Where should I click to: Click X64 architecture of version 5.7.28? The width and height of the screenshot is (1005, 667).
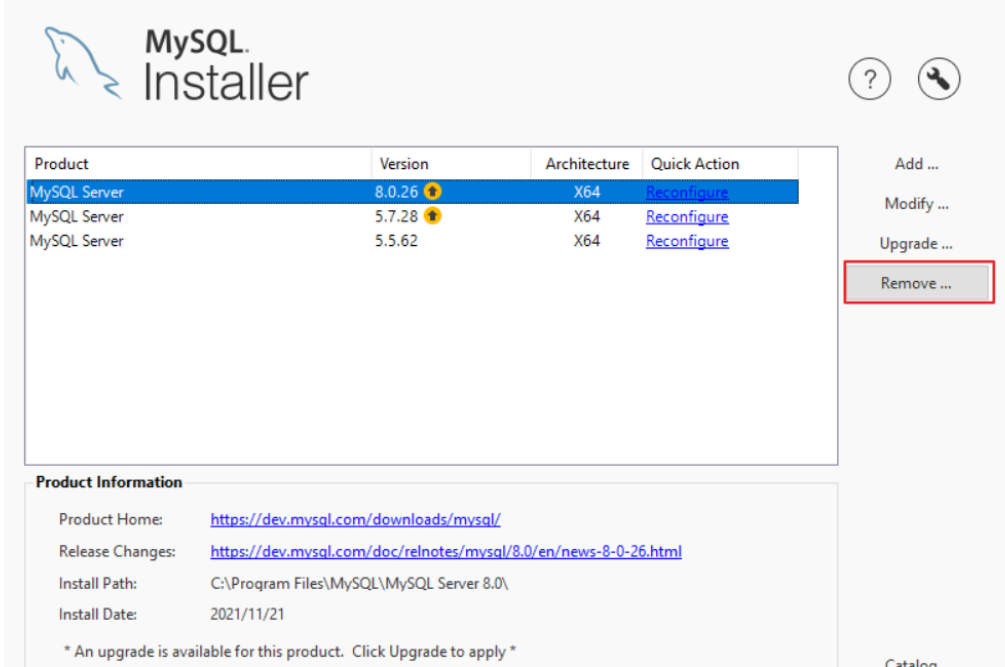pos(586,217)
